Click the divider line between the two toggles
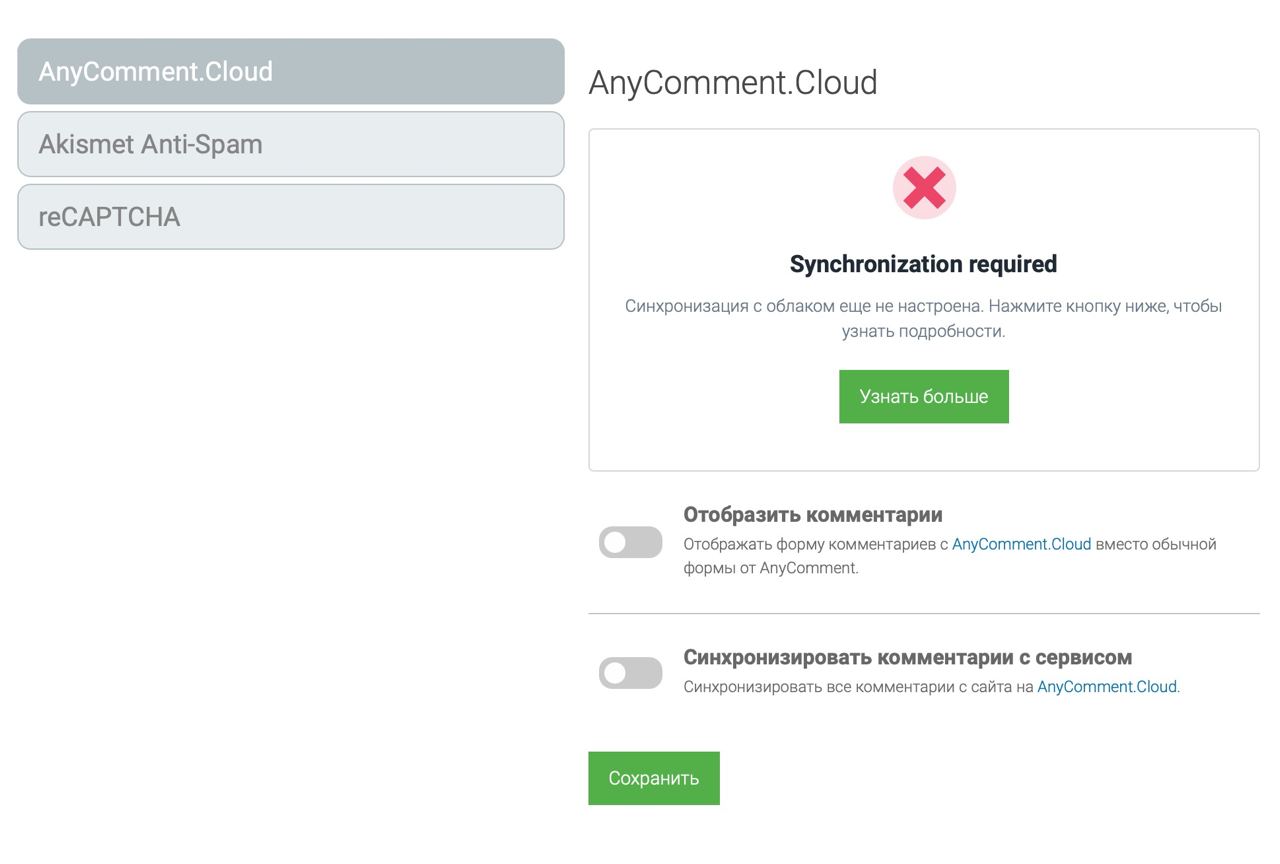 (923, 613)
